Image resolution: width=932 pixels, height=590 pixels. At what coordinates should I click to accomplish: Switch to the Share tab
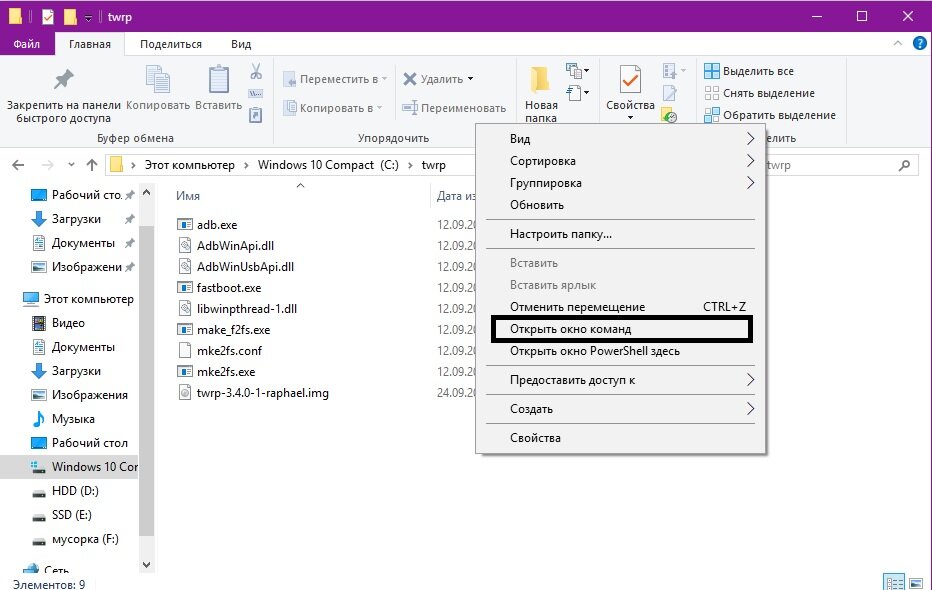[171, 44]
